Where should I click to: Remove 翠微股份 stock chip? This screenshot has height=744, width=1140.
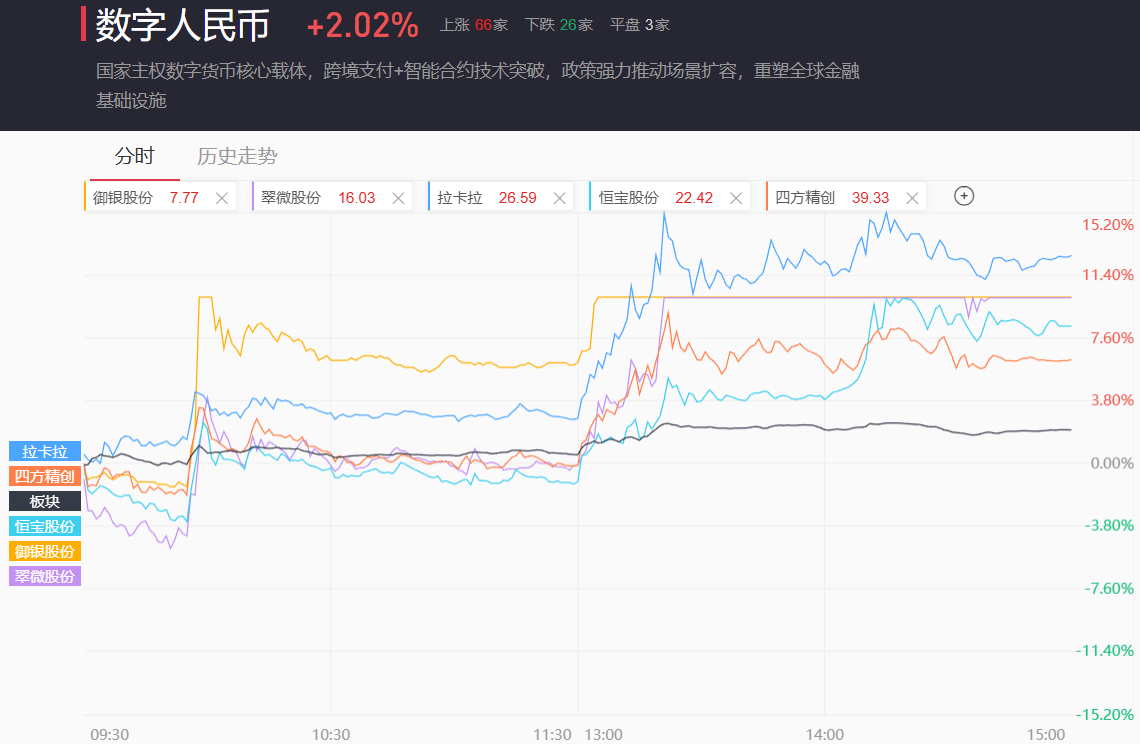(x=398, y=198)
